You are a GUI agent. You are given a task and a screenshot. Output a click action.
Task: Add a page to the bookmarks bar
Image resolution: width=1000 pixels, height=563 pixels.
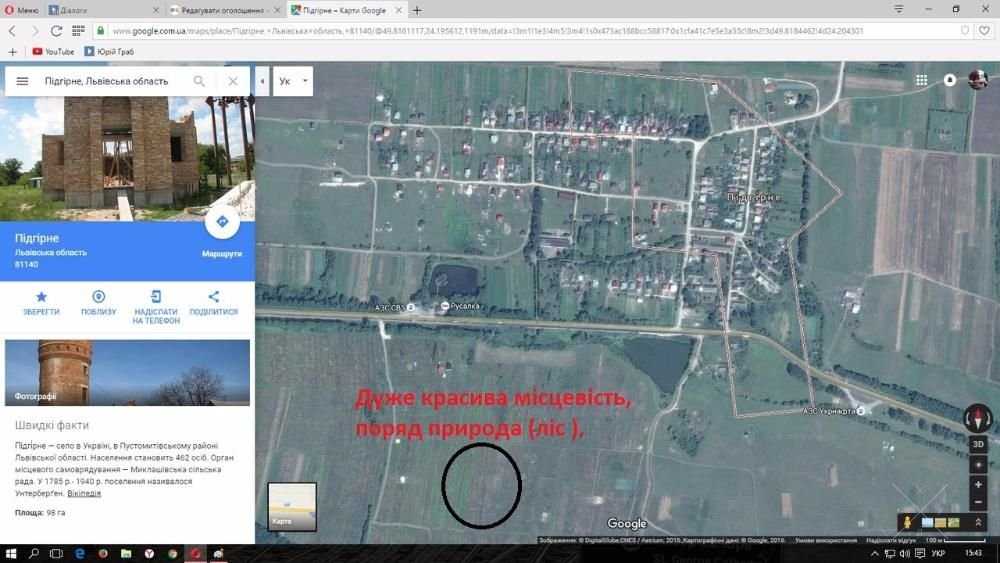pos(12,52)
